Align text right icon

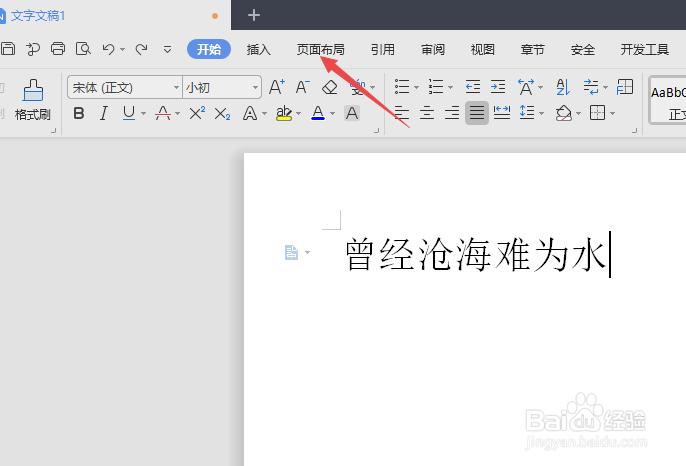(452, 113)
